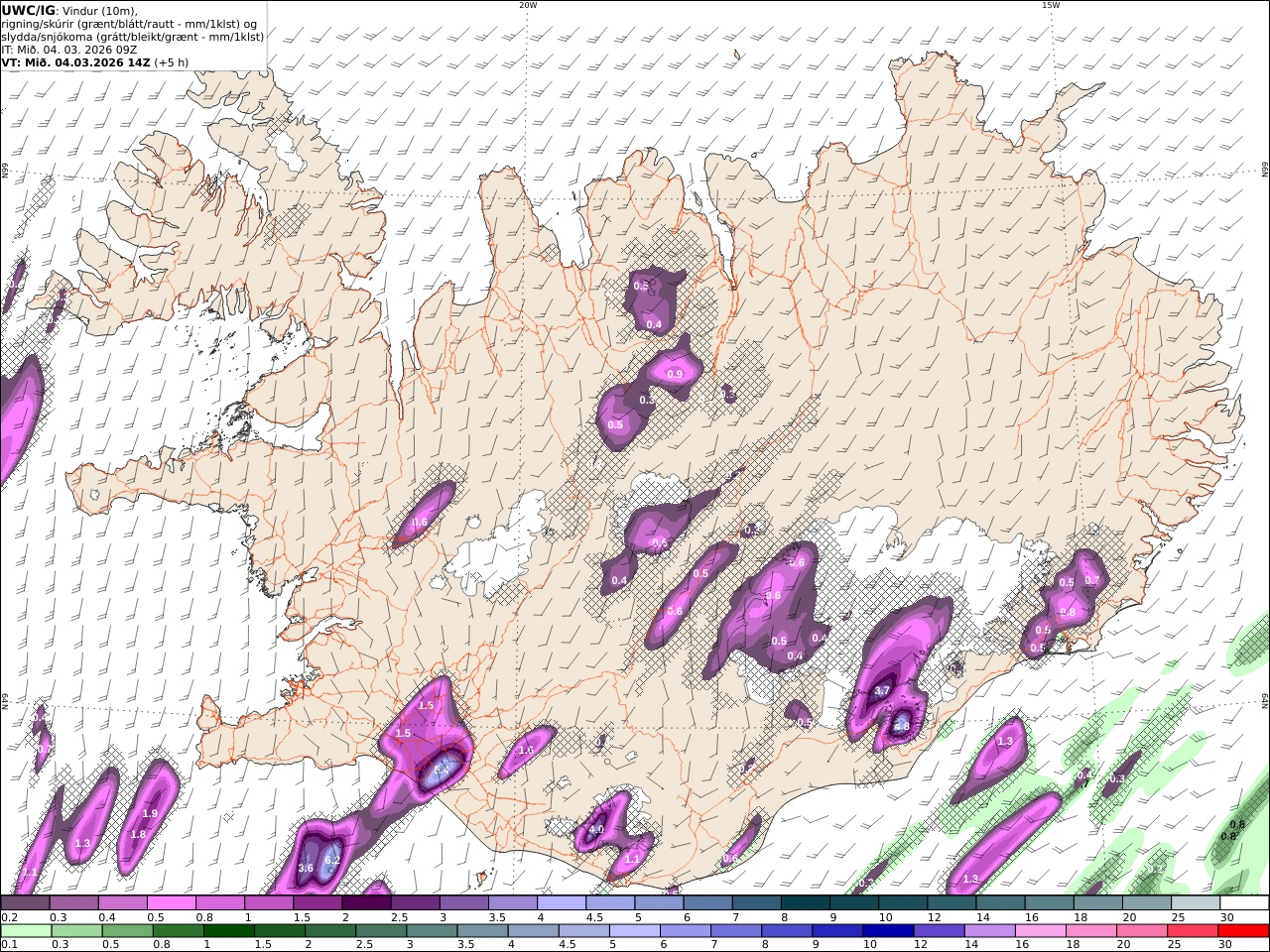Click the bright red rain swatch after 30
The width and height of the screenshot is (1270, 952).
(1244, 931)
